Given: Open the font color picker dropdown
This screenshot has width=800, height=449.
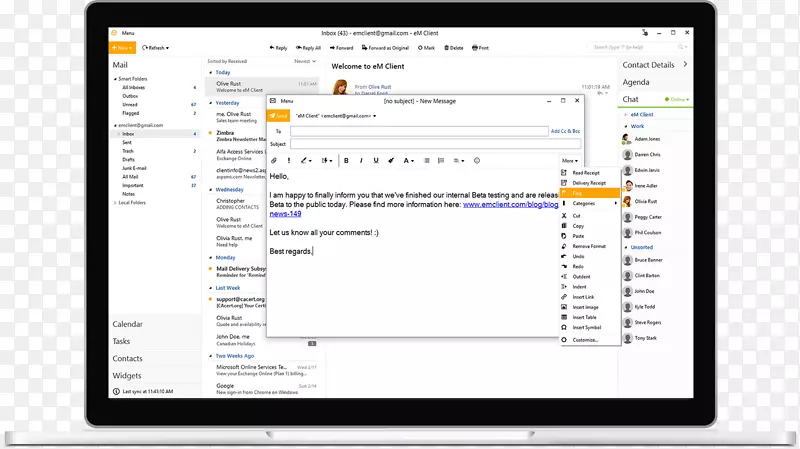Looking at the screenshot, I should (413, 160).
